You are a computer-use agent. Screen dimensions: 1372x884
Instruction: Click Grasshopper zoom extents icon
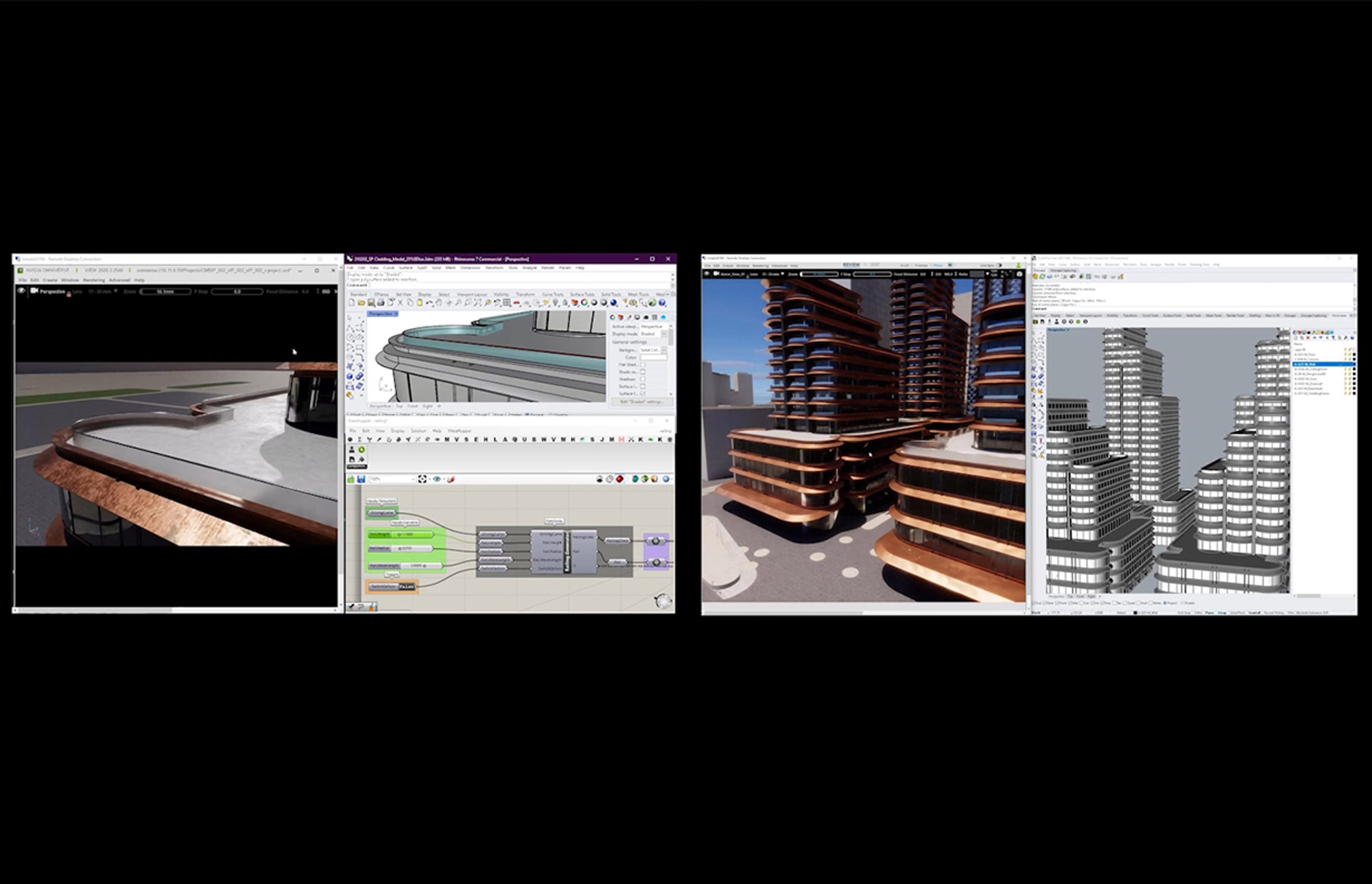pos(422,479)
